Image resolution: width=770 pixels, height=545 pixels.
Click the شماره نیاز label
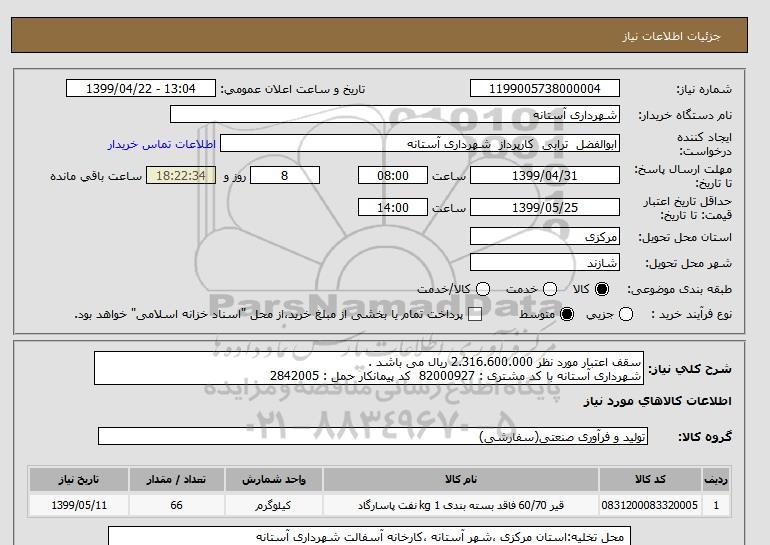tap(704, 89)
